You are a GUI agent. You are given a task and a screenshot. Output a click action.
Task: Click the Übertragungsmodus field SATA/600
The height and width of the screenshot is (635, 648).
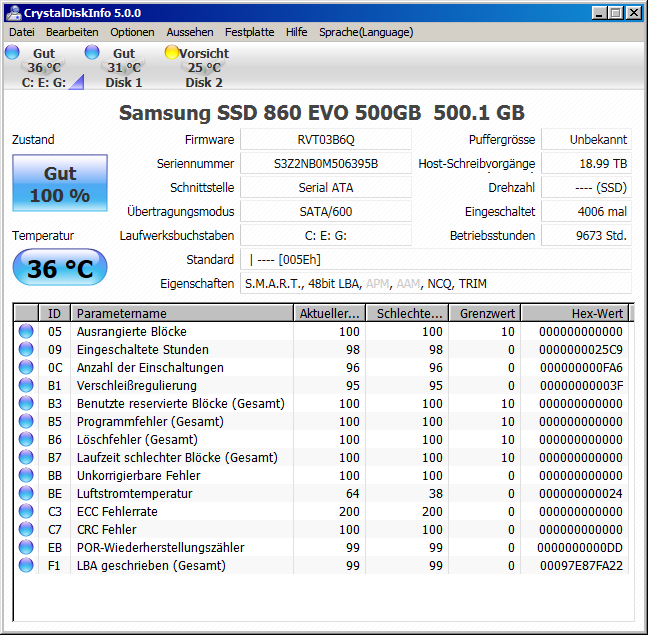click(x=326, y=212)
